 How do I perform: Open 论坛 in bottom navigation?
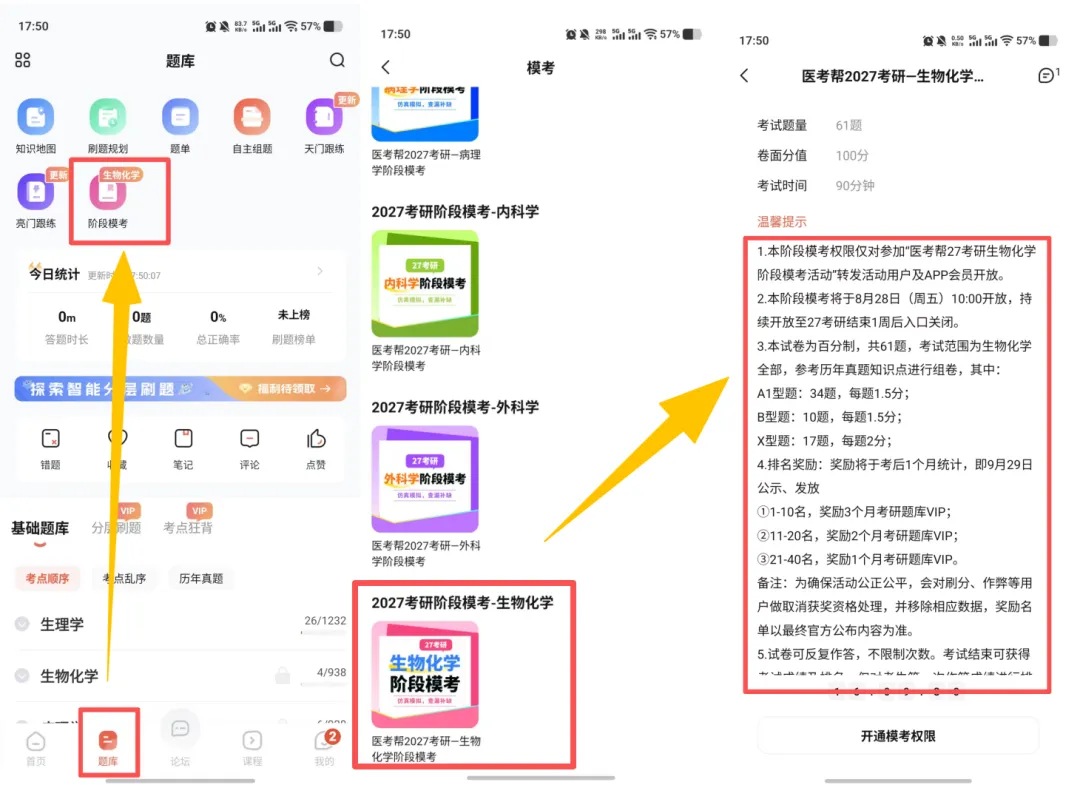[180, 741]
